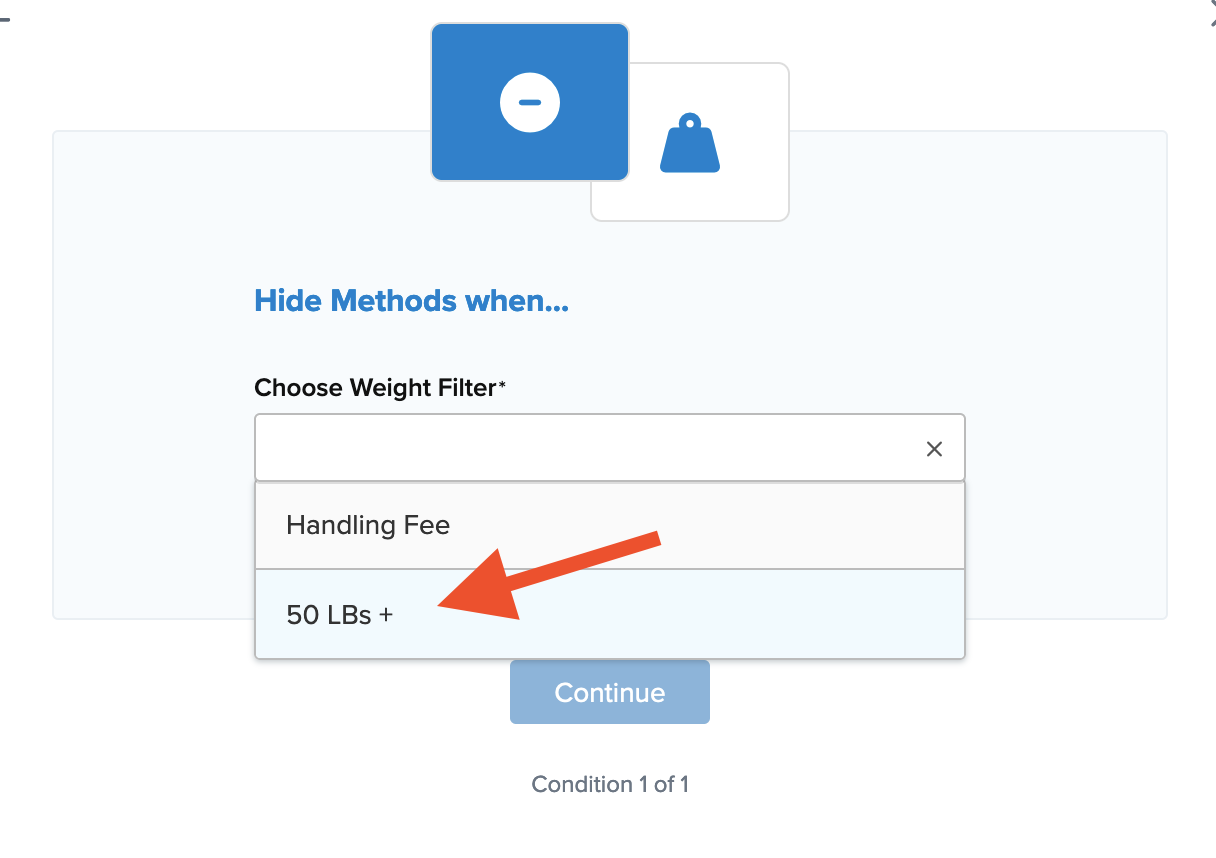Image resolution: width=1216 pixels, height=858 pixels.
Task: Click the Handling Fee text in list
Action: pos(368,525)
